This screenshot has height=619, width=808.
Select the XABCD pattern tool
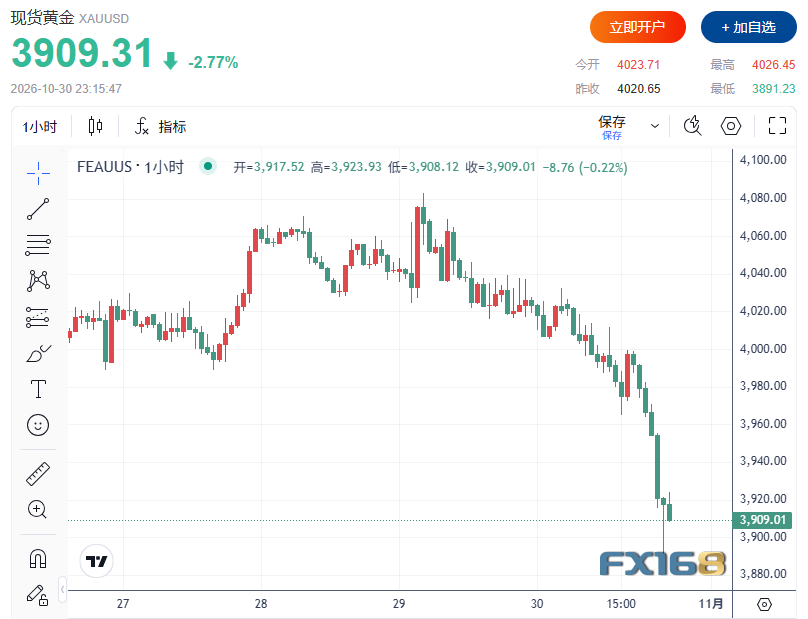point(38,281)
